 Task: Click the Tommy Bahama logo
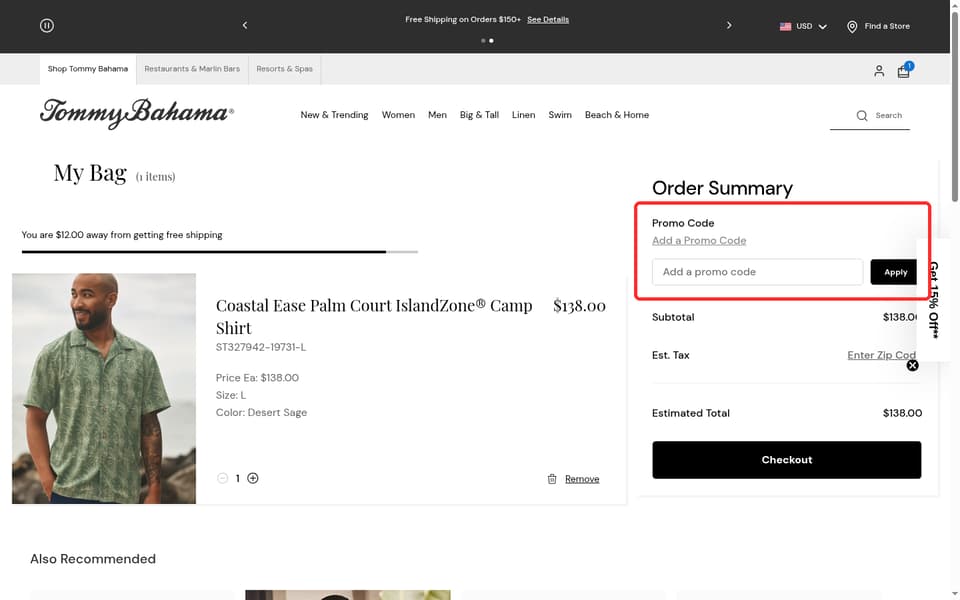(137, 113)
